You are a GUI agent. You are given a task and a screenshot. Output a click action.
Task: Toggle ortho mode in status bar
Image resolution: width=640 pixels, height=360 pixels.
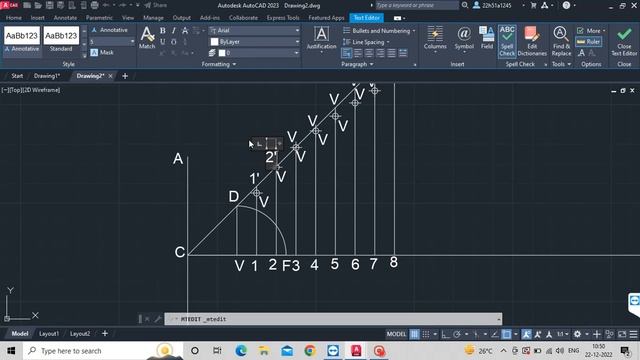(x=445, y=334)
